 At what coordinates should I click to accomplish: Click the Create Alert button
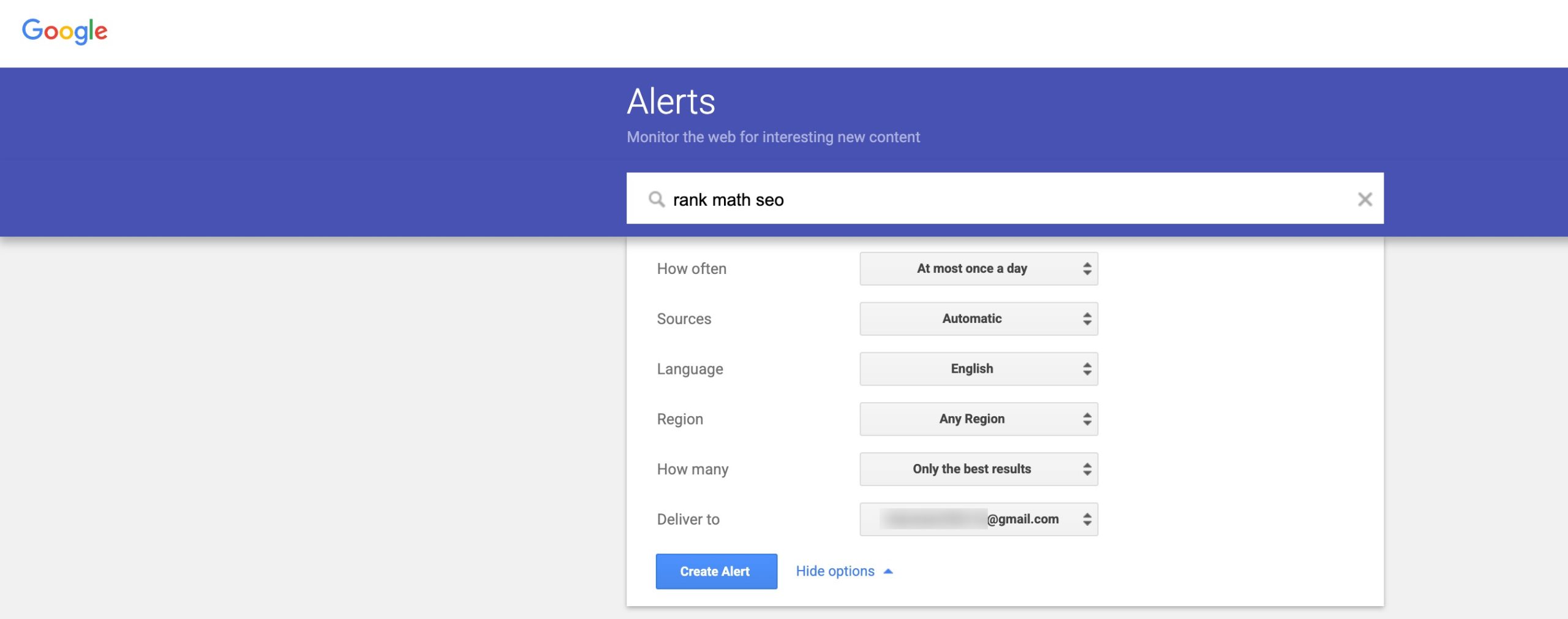(x=716, y=571)
